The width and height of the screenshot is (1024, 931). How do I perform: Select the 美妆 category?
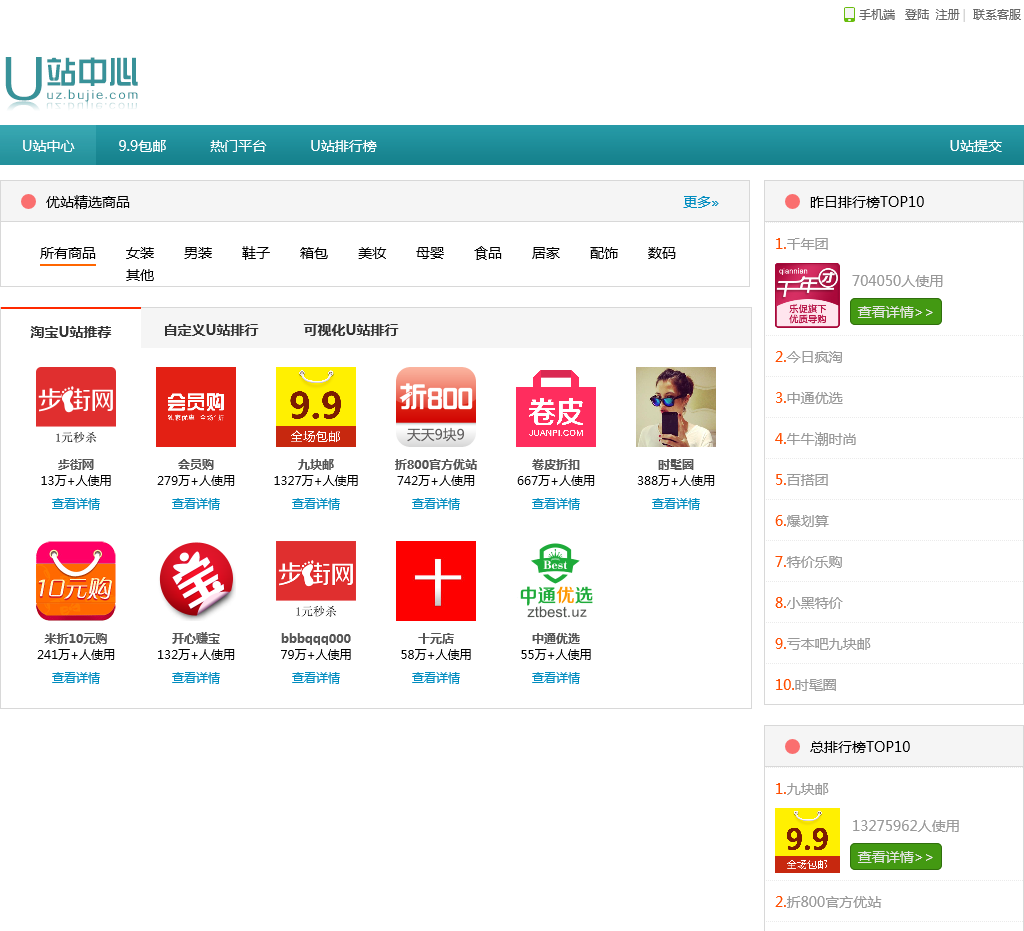click(x=372, y=253)
